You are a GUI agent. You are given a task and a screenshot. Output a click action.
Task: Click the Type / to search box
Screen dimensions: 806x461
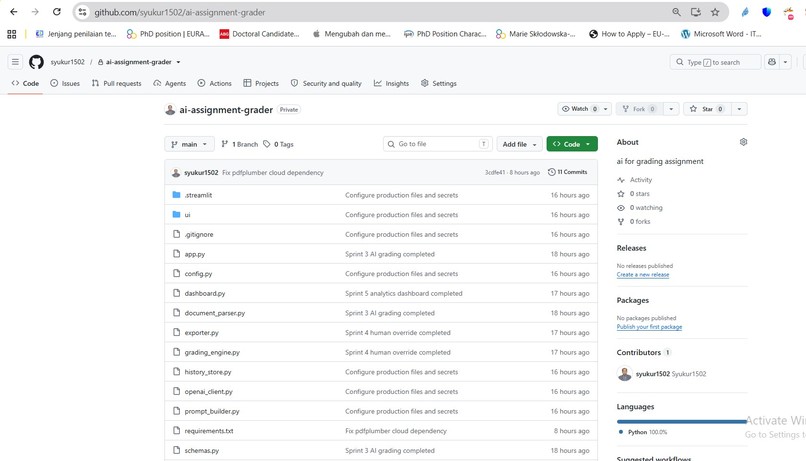[715, 62]
